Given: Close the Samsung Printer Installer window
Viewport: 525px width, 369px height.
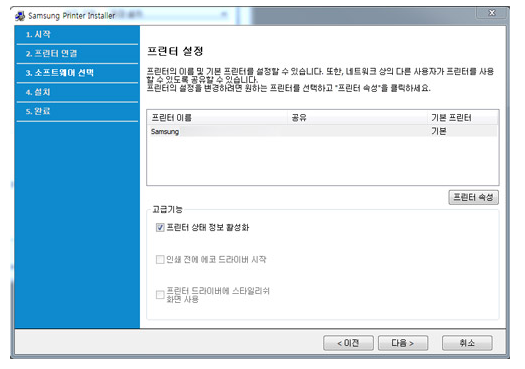Looking at the screenshot, I should (x=492, y=13).
